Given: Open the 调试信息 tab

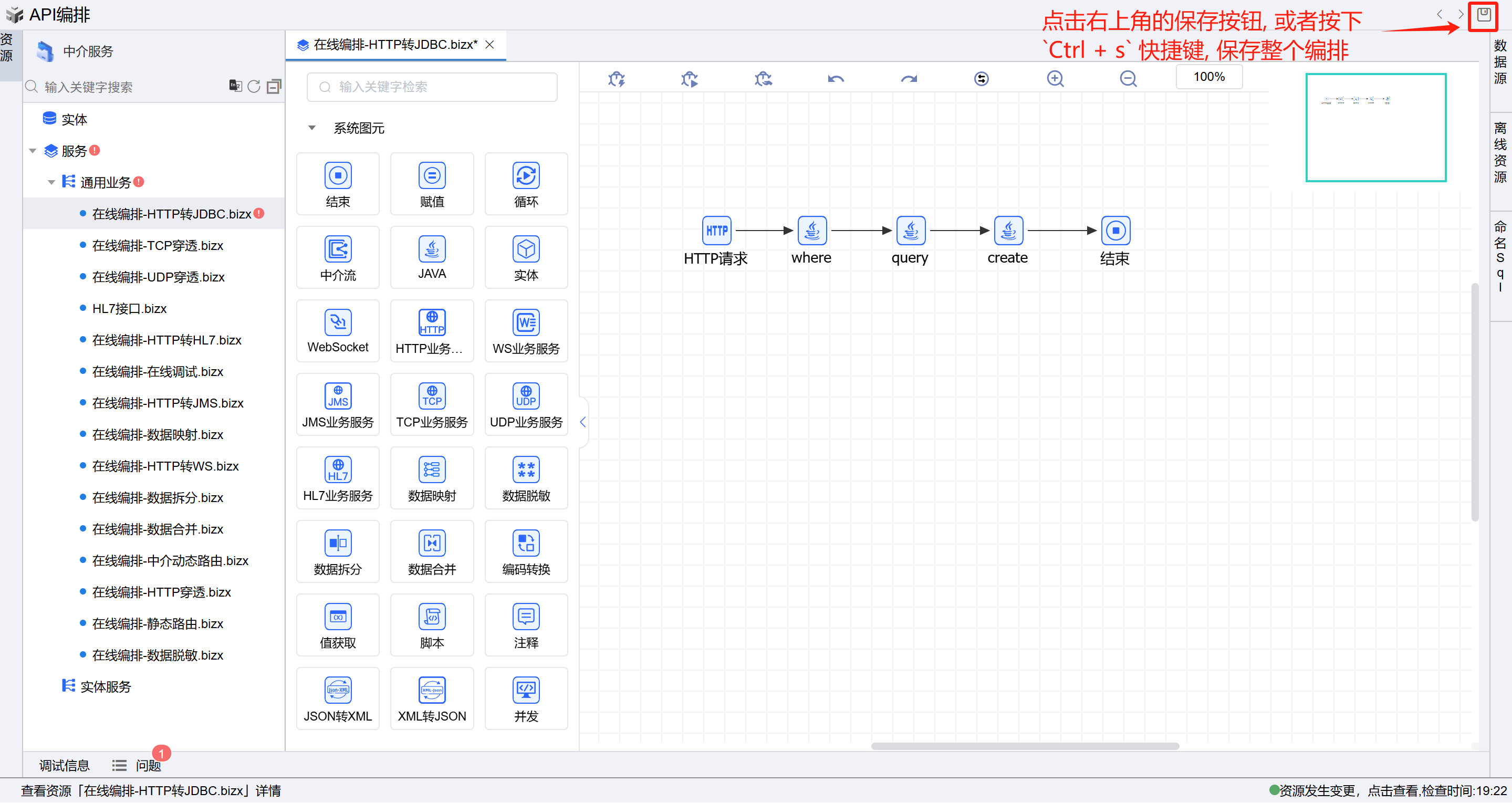Looking at the screenshot, I should (64, 765).
